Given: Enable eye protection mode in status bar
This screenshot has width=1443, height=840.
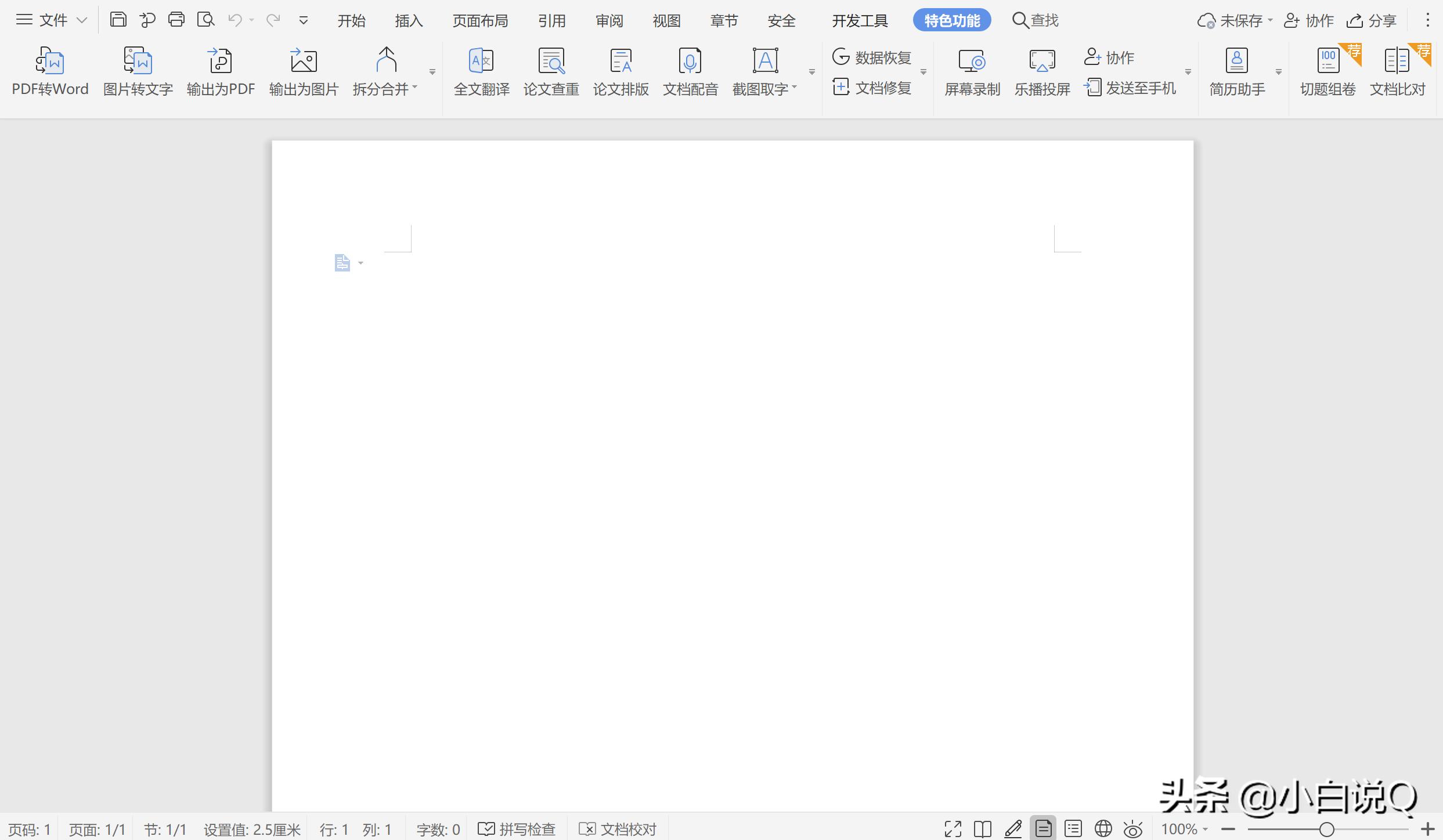Looking at the screenshot, I should [x=1132, y=829].
